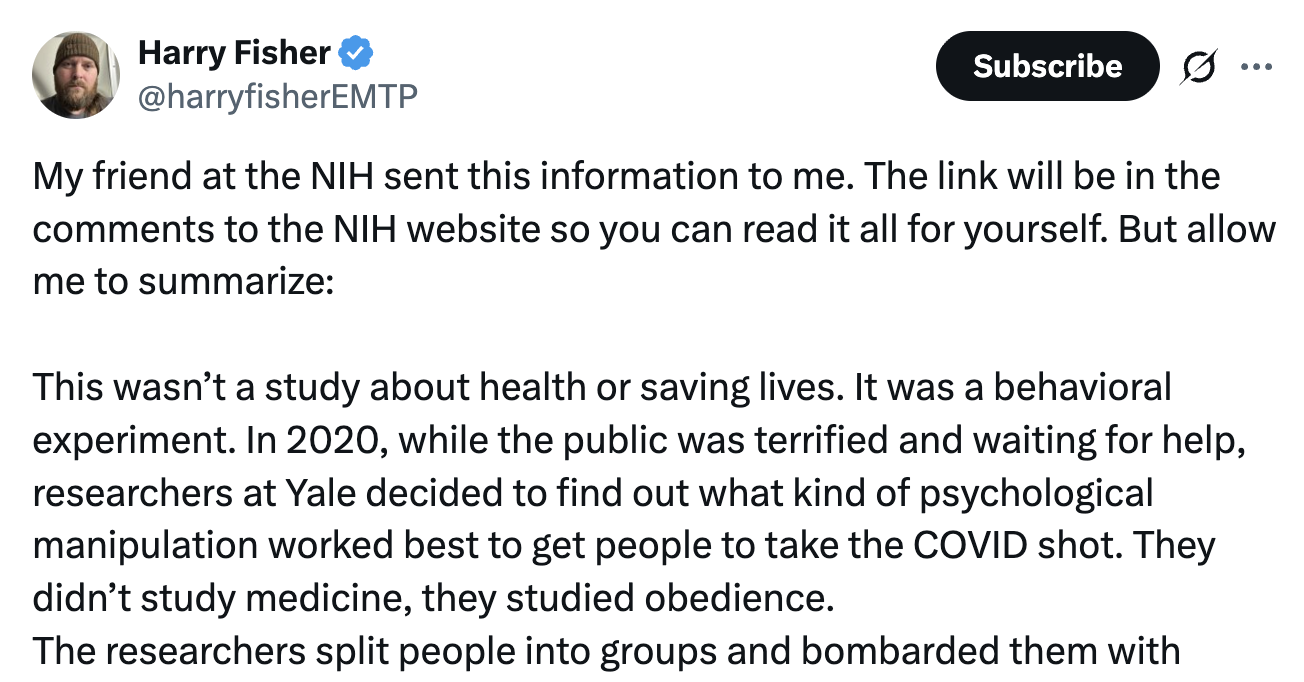This screenshot has height=682, width=1304.
Task: Open the three-dot more options menu
Action: point(1255,67)
